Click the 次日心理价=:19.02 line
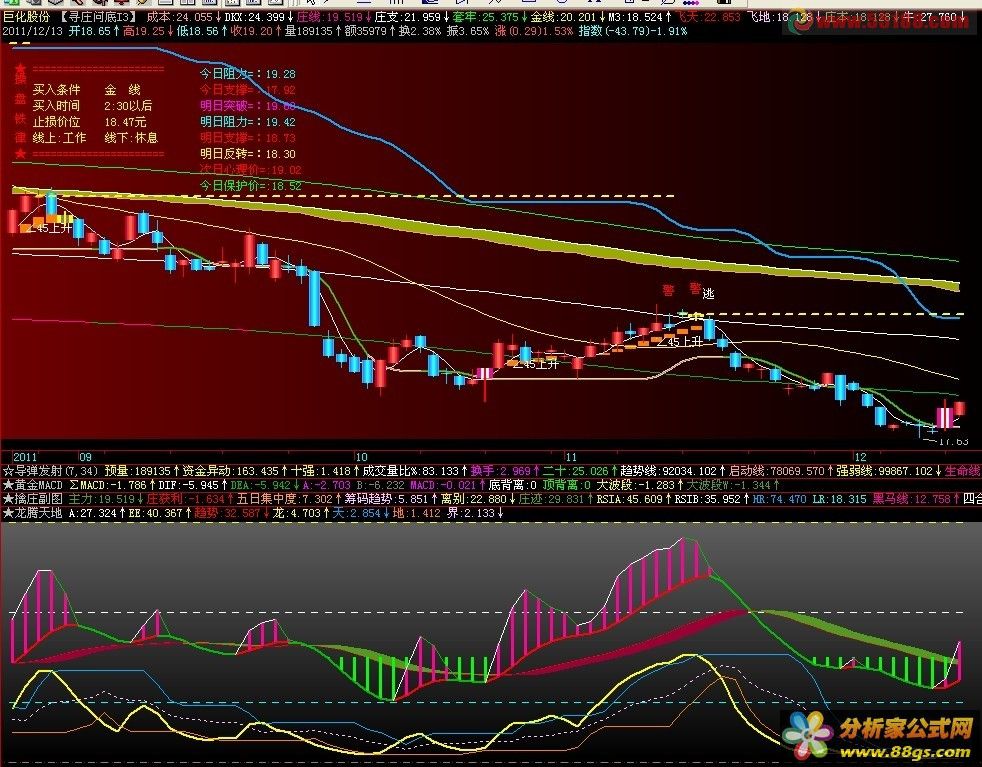This screenshot has height=767, width=982. tap(251, 170)
